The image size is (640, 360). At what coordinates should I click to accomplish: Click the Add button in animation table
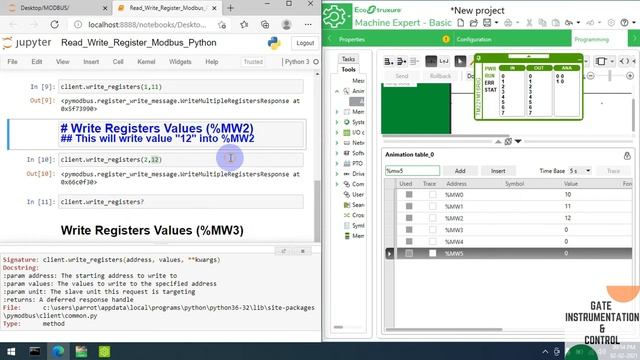coord(460,171)
